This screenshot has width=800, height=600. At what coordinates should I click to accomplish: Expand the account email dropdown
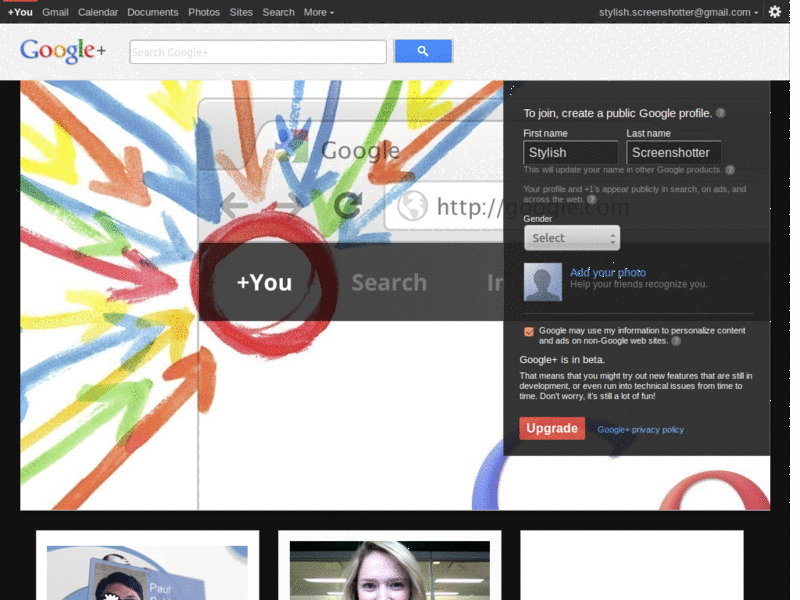coord(678,12)
